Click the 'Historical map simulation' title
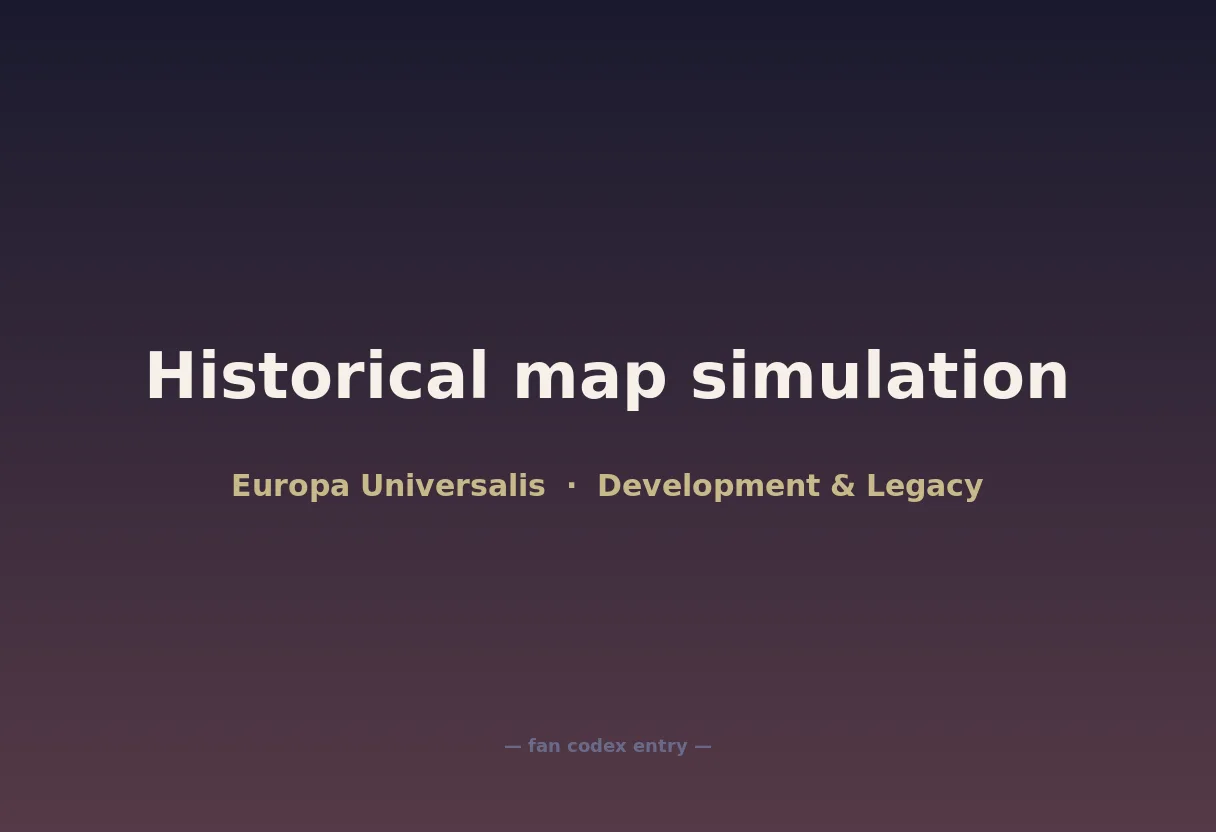1216x832 pixels. tap(607, 377)
